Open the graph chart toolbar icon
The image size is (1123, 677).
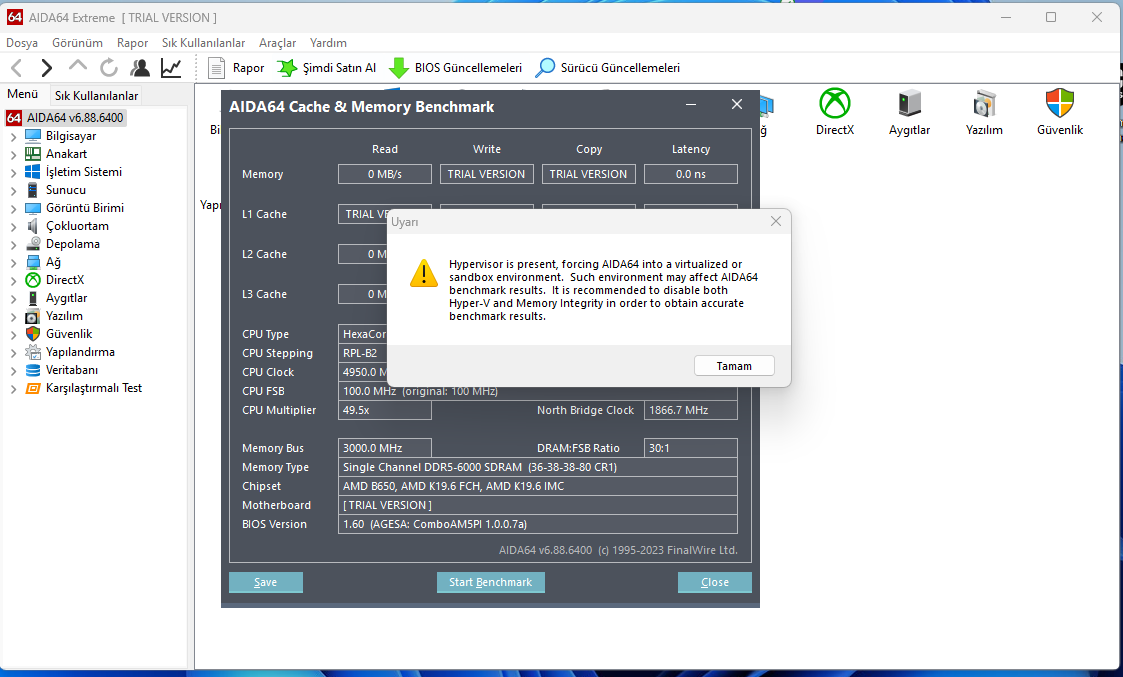pos(171,68)
